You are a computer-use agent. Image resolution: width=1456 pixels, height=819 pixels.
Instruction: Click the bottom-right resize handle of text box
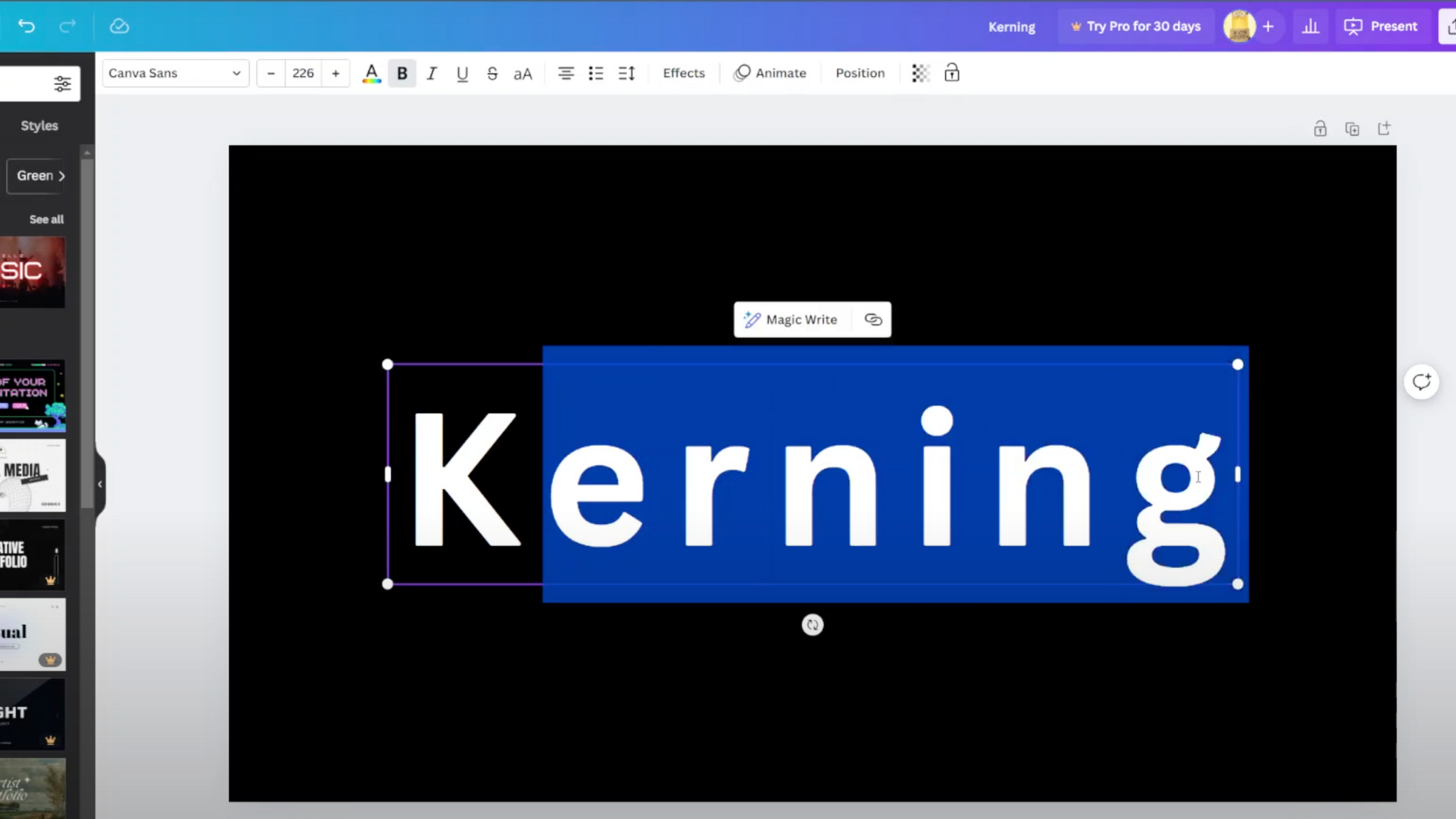tap(1238, 584)
